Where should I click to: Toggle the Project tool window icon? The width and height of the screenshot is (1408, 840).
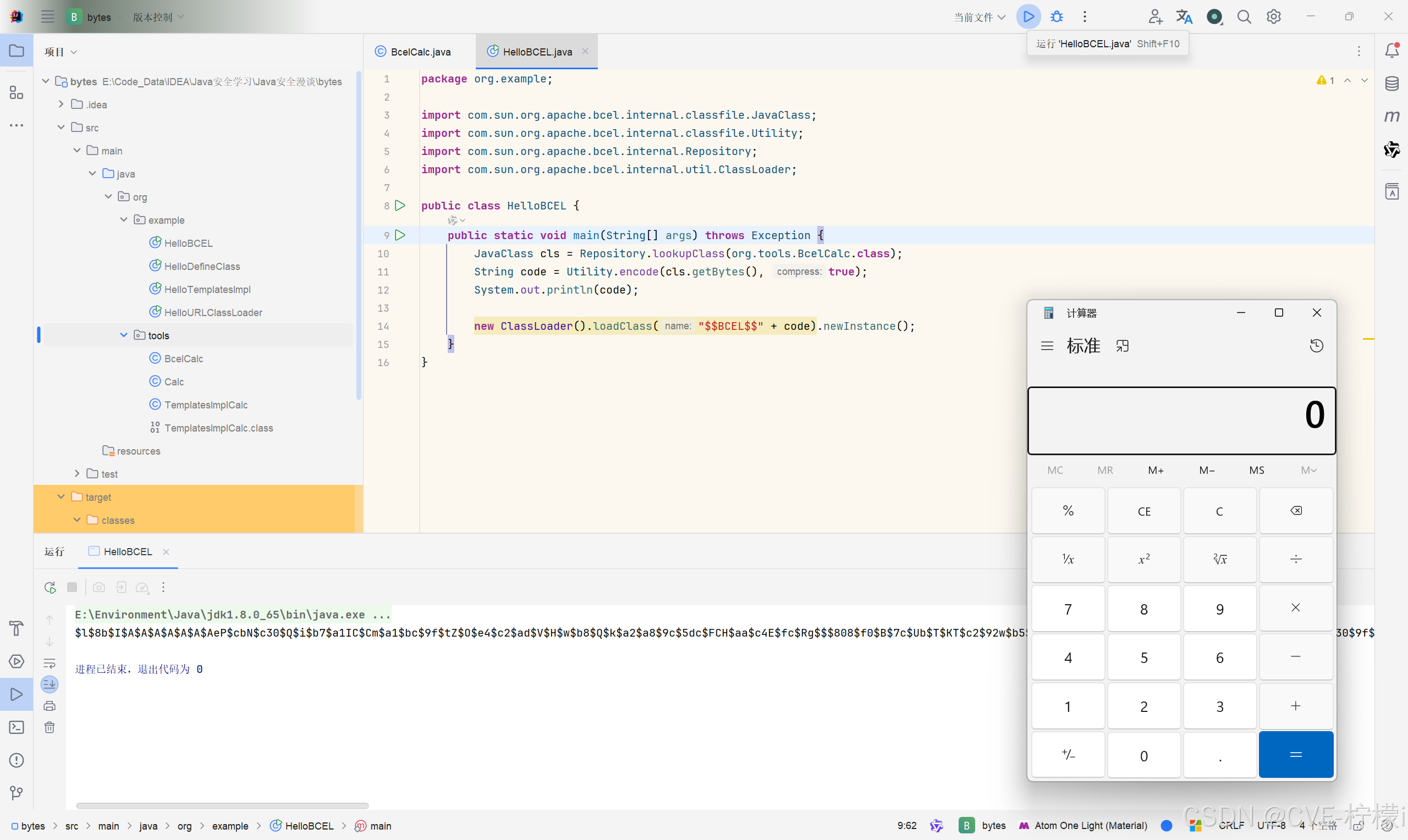click(x=16, y=51)
